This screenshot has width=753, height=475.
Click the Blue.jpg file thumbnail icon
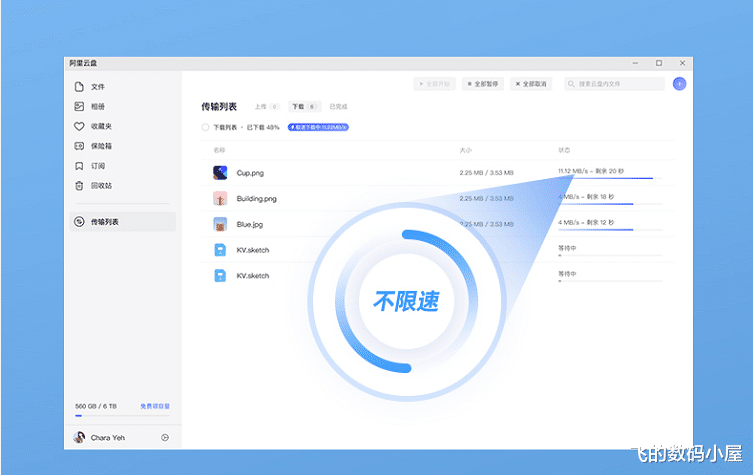pyautogui.click(x=220, y=224)
